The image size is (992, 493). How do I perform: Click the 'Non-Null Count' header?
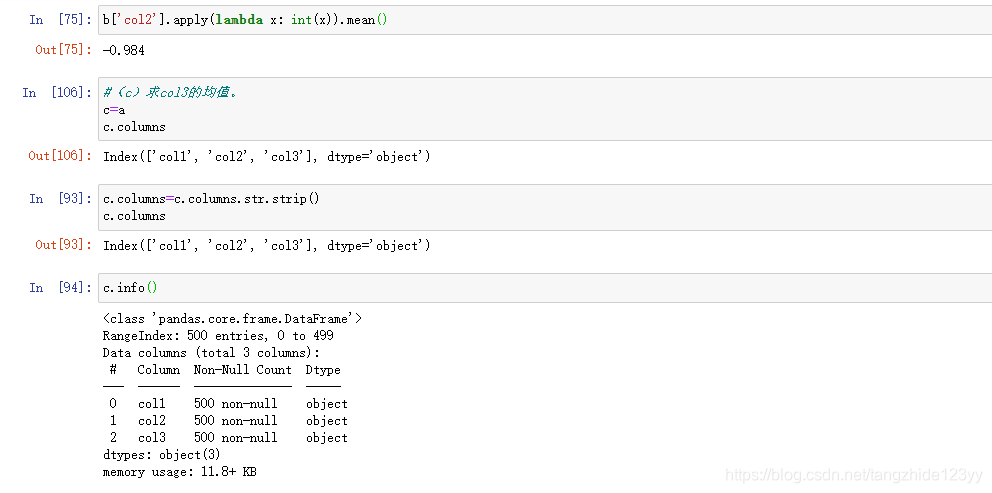pyautogui.click(x=243, y=370)
